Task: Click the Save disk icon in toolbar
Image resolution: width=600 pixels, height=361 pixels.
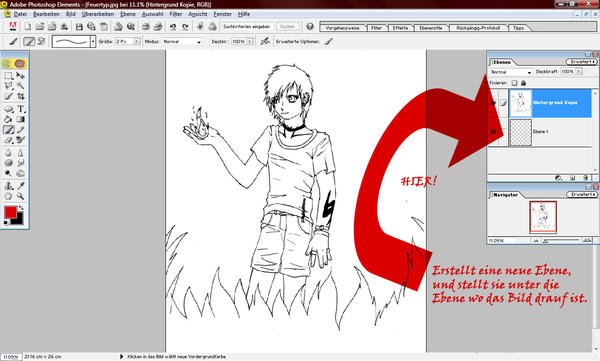Action: (79, 27)
